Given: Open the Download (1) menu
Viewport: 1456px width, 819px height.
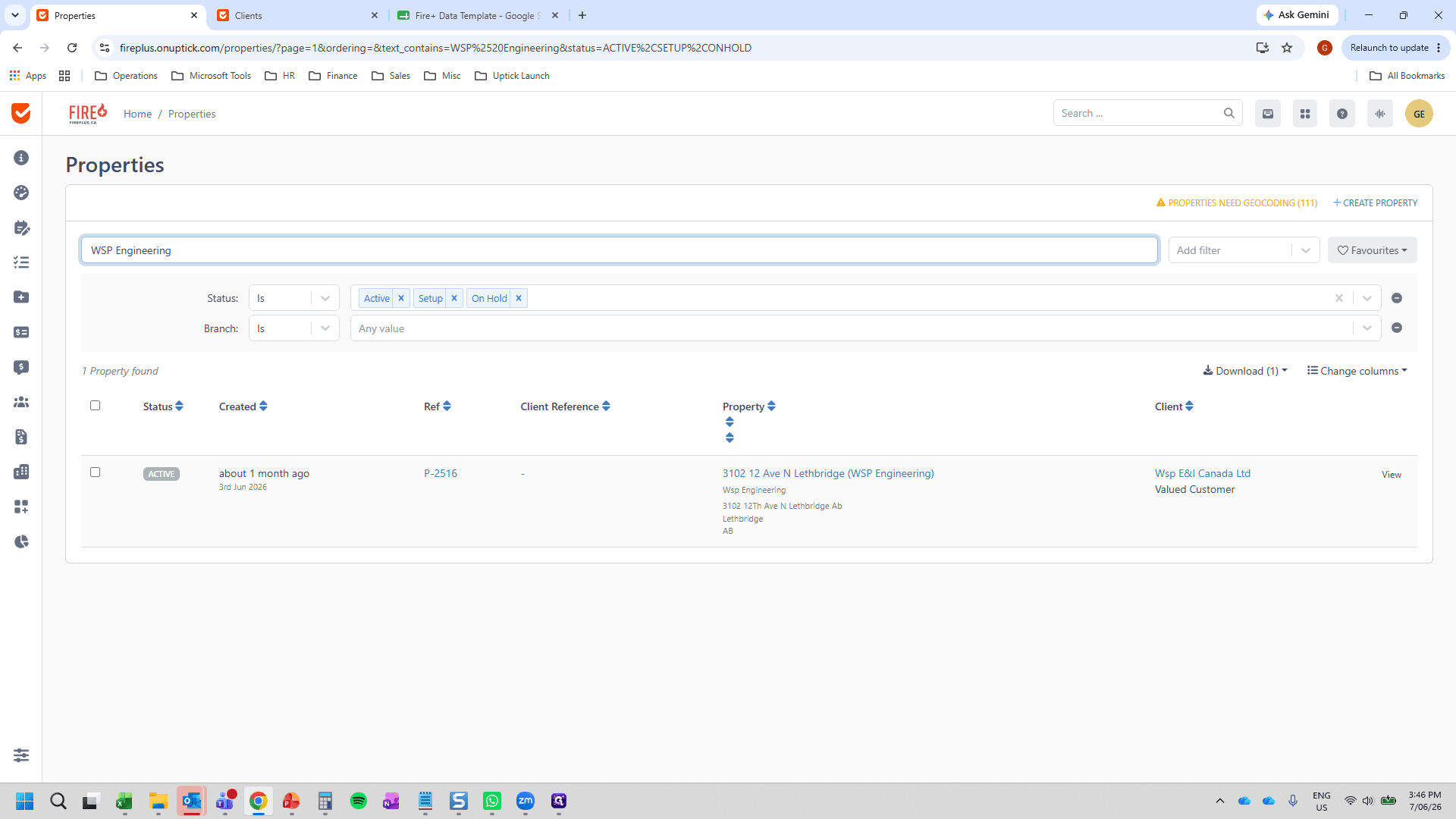Looking at the screenshot, I should pyautogui.click(x=1244, y=371).
